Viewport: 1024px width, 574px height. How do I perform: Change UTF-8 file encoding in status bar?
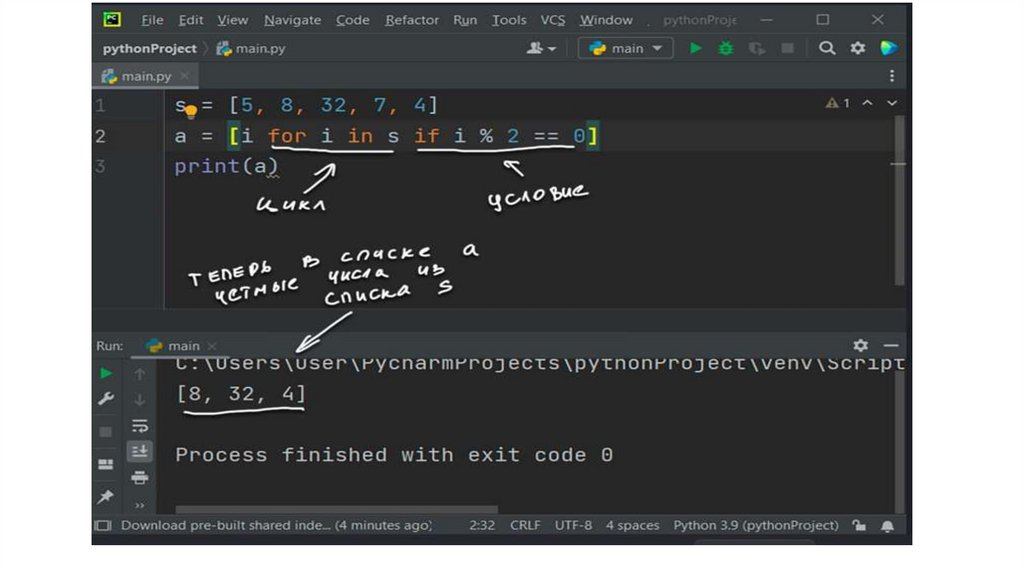pyautogui.click(x=573, y=526)
